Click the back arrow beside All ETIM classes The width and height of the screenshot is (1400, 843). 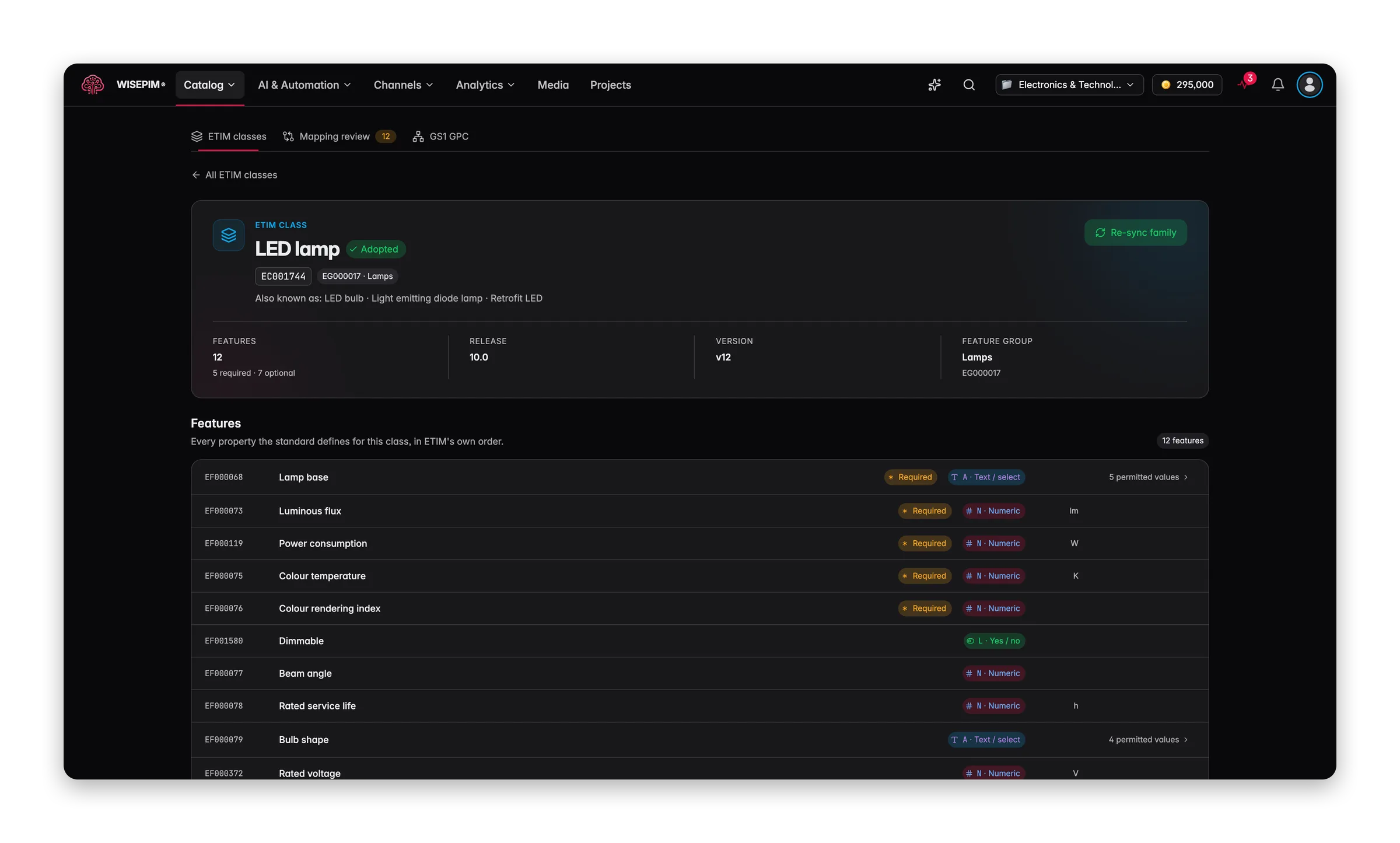click(x=196, y=175)
